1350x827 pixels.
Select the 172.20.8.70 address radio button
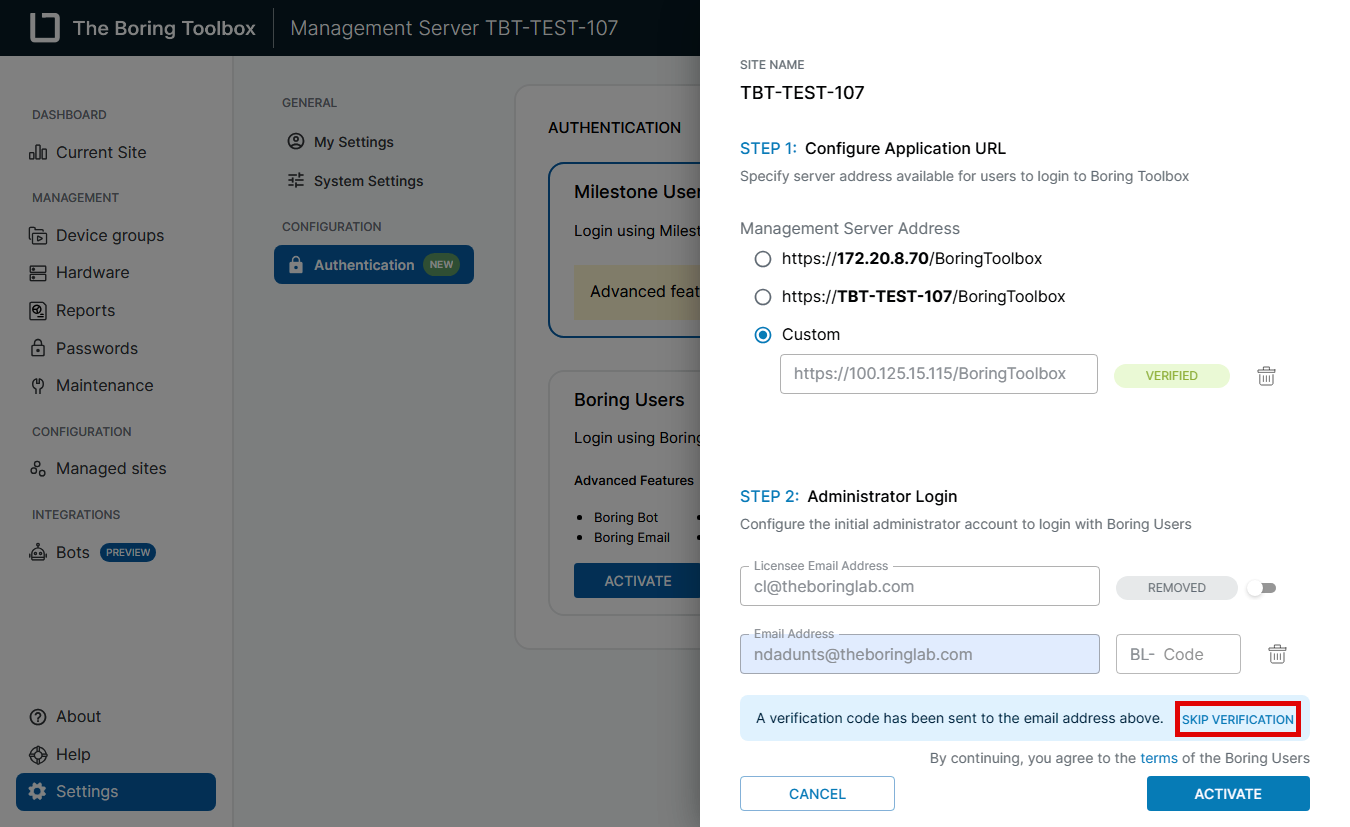click(x=763, y=259)
